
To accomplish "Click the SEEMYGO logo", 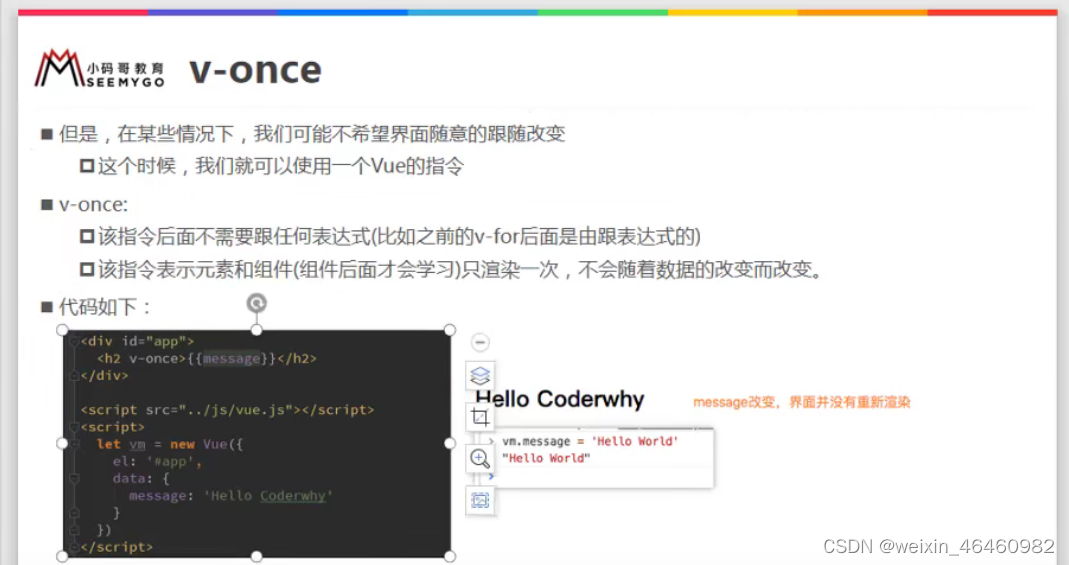I will tap(100, 68).
